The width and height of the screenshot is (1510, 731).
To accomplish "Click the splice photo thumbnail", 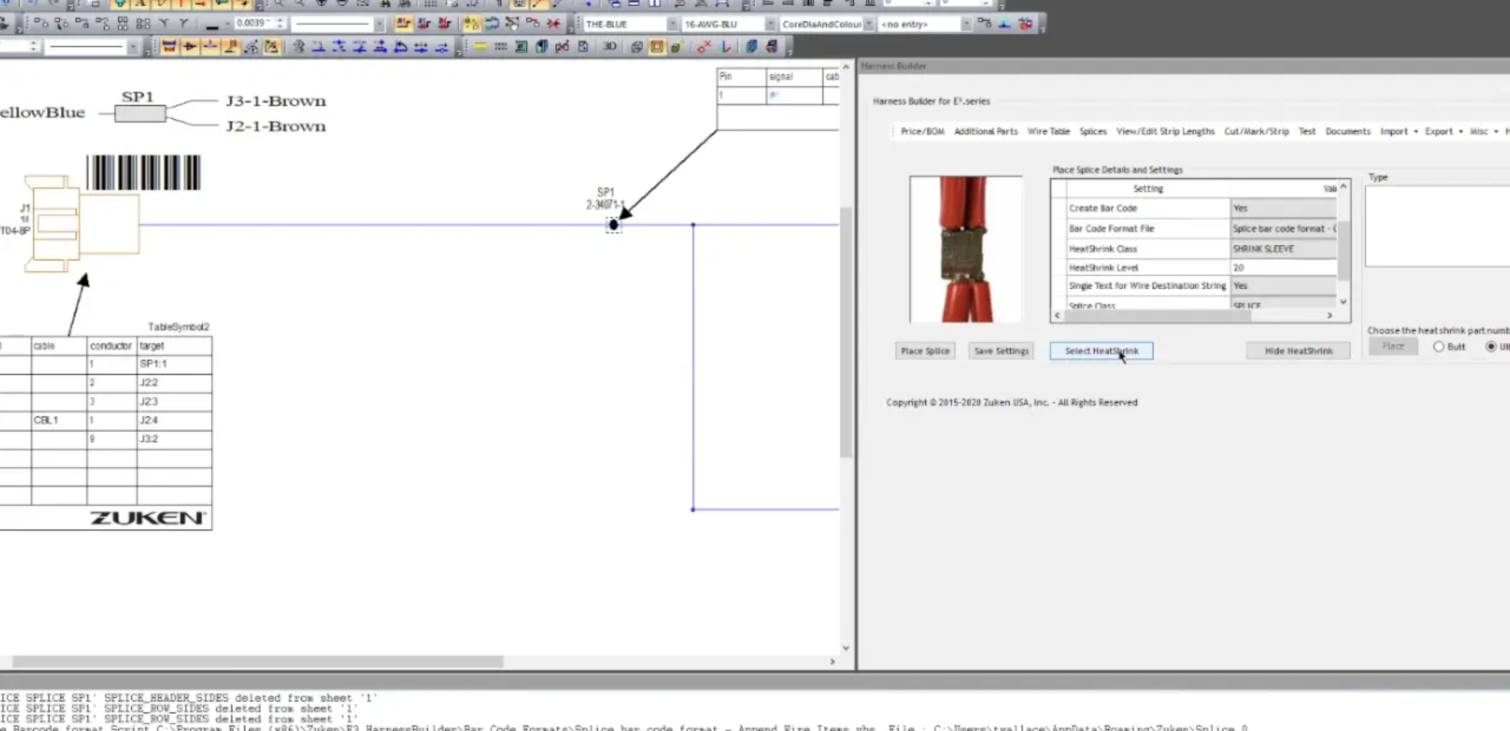I will click(966, 249).
